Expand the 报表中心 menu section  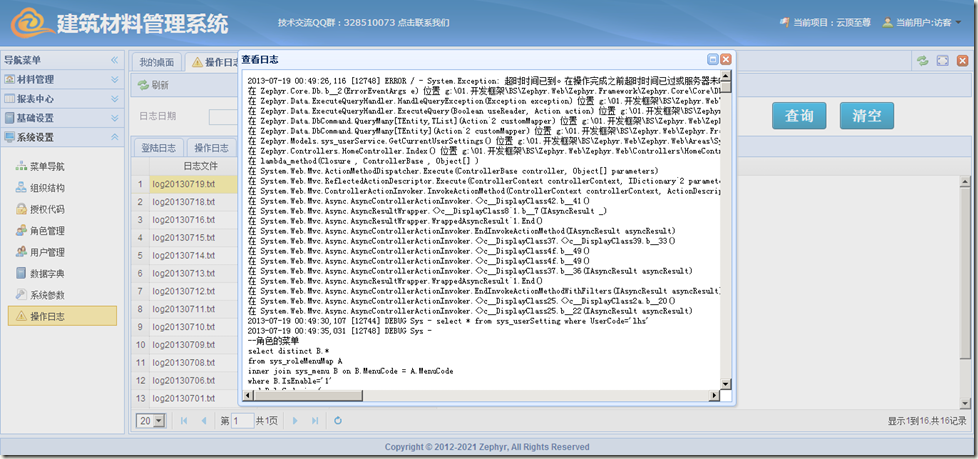[x=58, y=98]
